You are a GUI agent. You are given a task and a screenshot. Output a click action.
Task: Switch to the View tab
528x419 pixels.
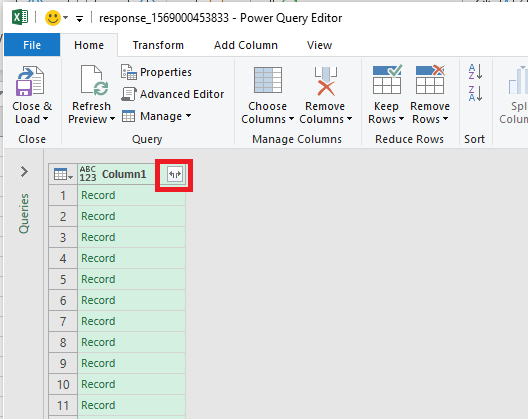pos(319,45)
